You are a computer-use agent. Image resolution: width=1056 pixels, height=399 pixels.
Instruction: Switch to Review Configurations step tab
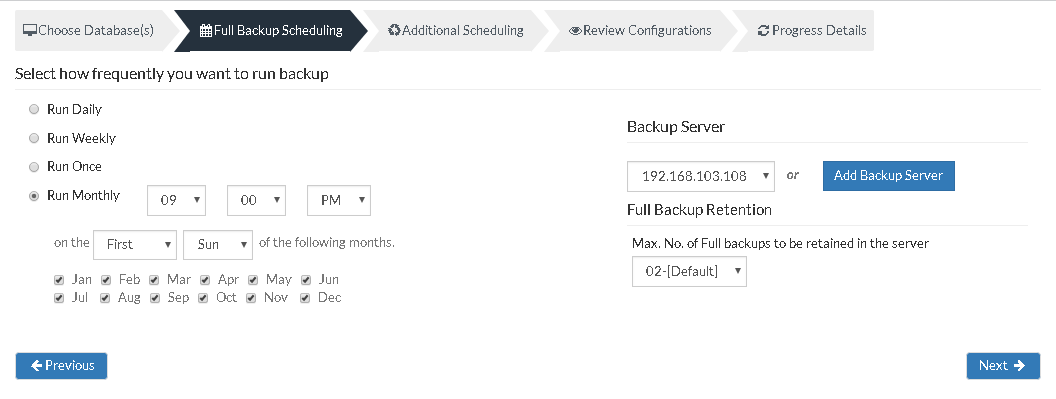(x=640, y=30)
